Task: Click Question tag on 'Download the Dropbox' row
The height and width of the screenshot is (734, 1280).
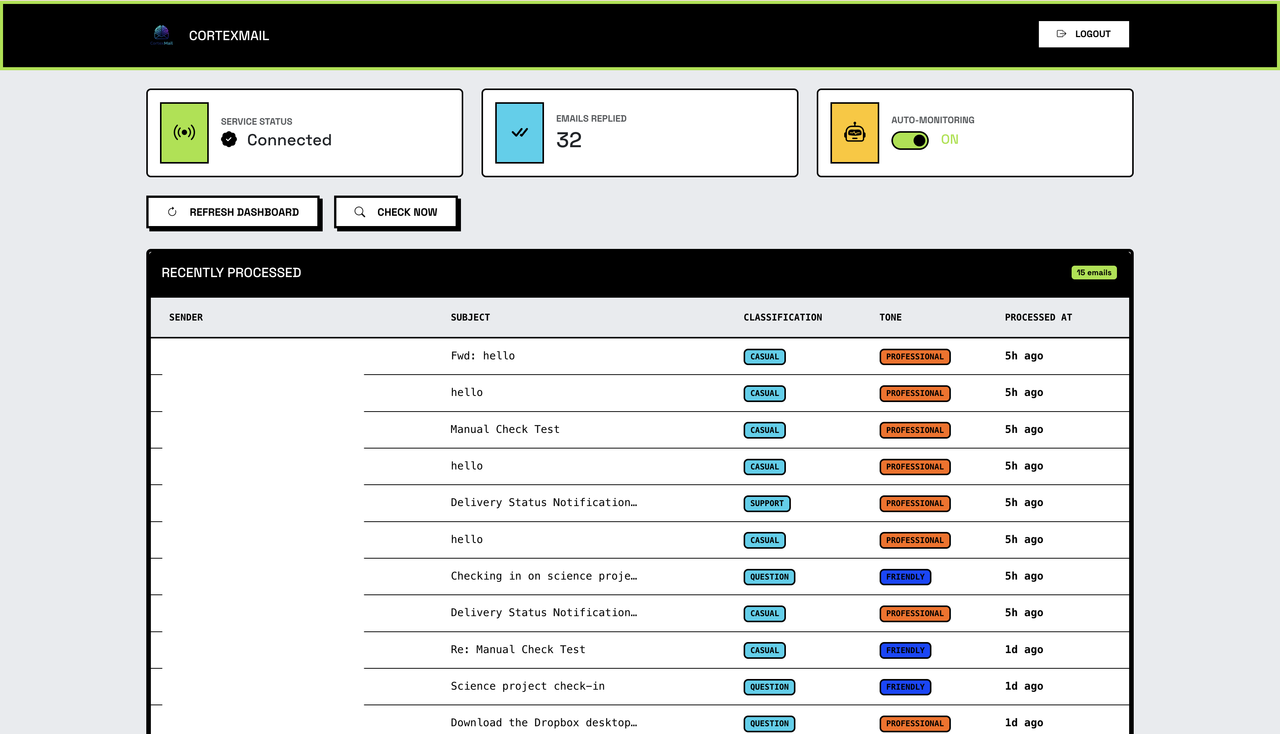Action: coord(769,723)
